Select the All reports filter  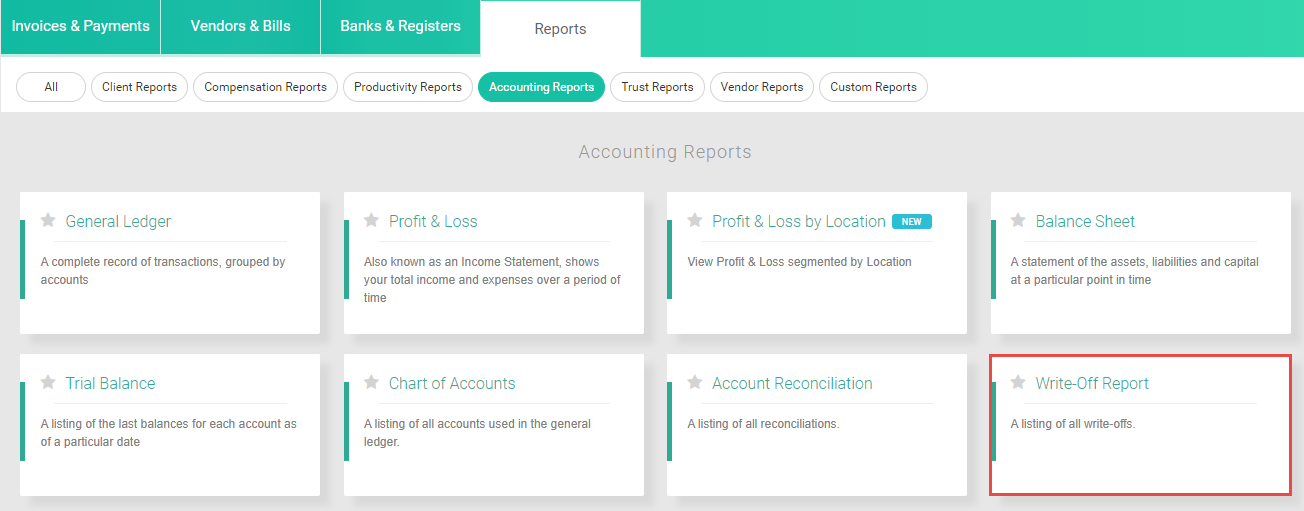tap(51, 87)
